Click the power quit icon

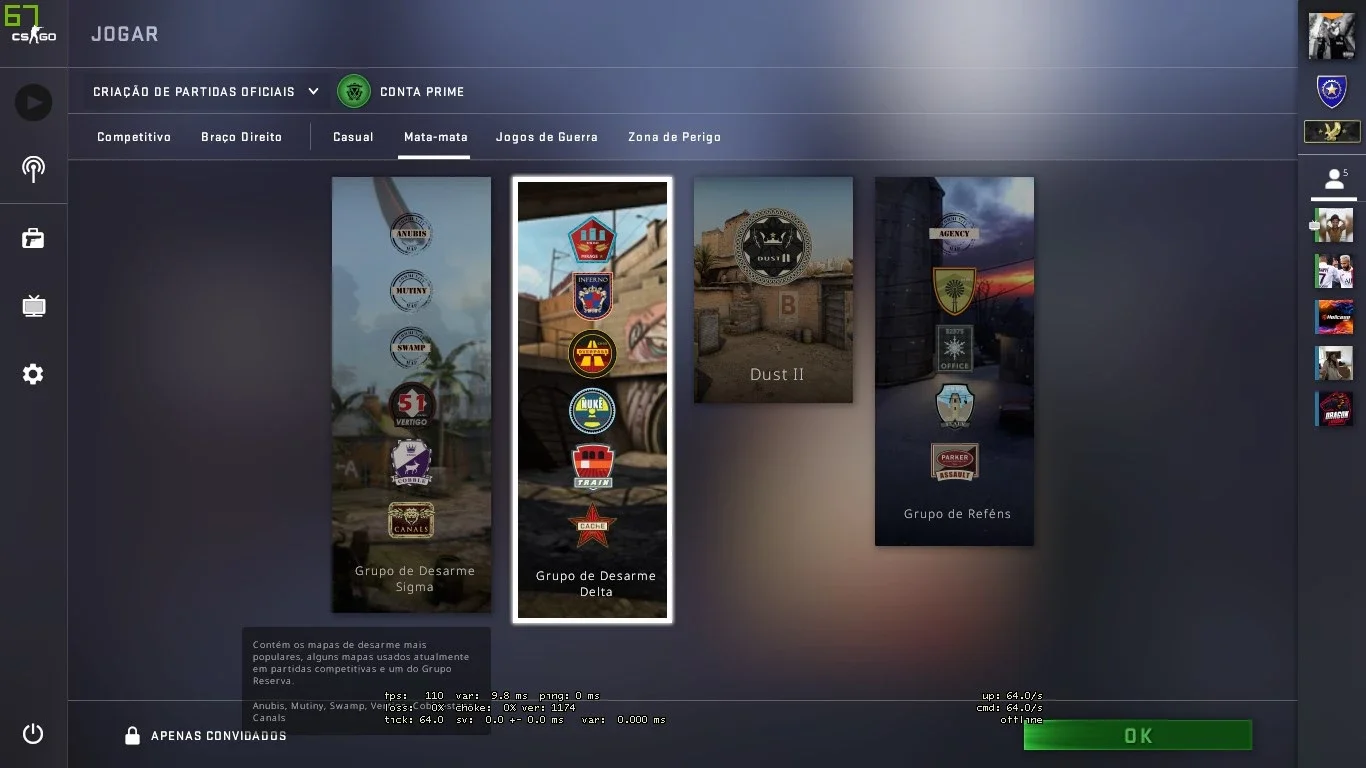[x=33, y=734]
